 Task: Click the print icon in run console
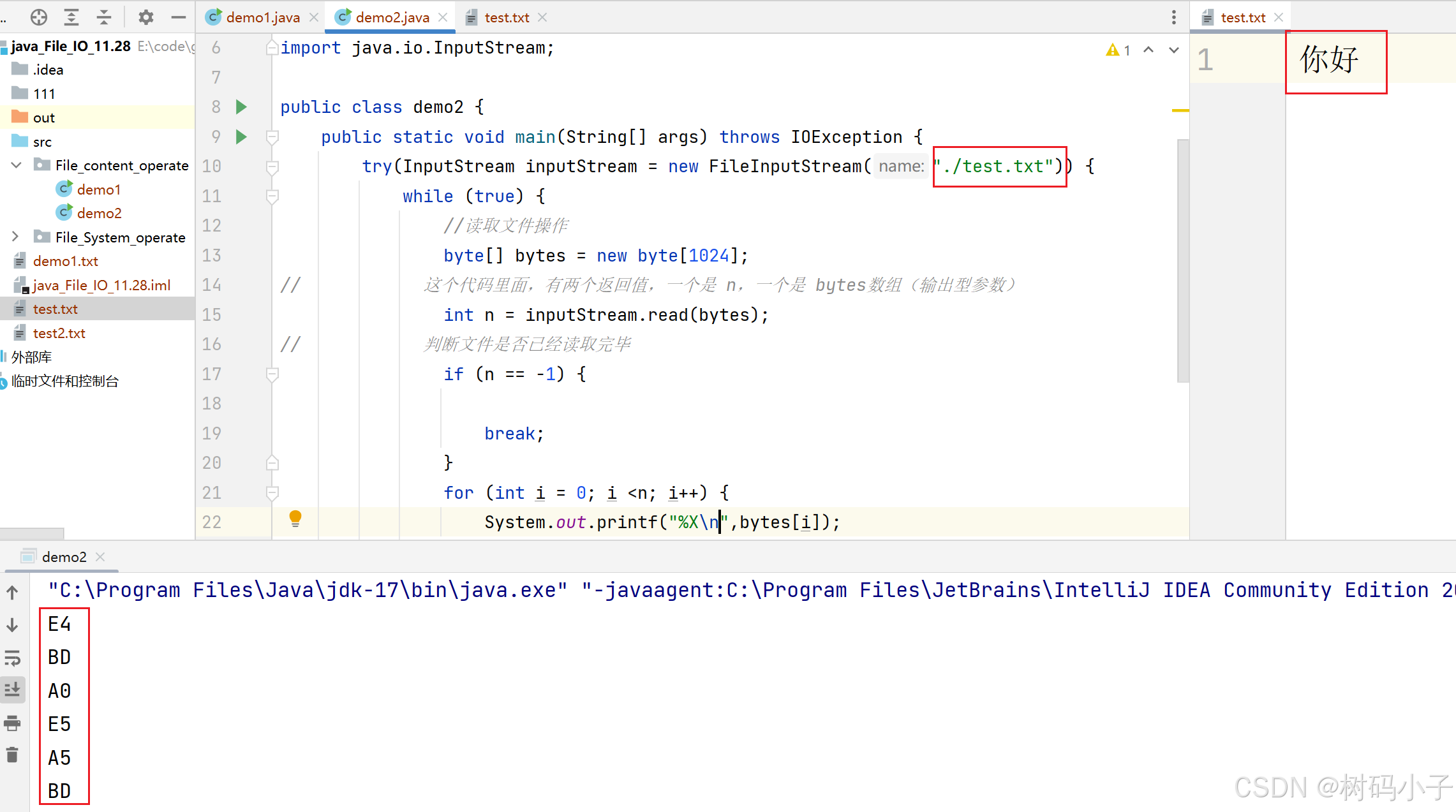[x=12, y=723]
